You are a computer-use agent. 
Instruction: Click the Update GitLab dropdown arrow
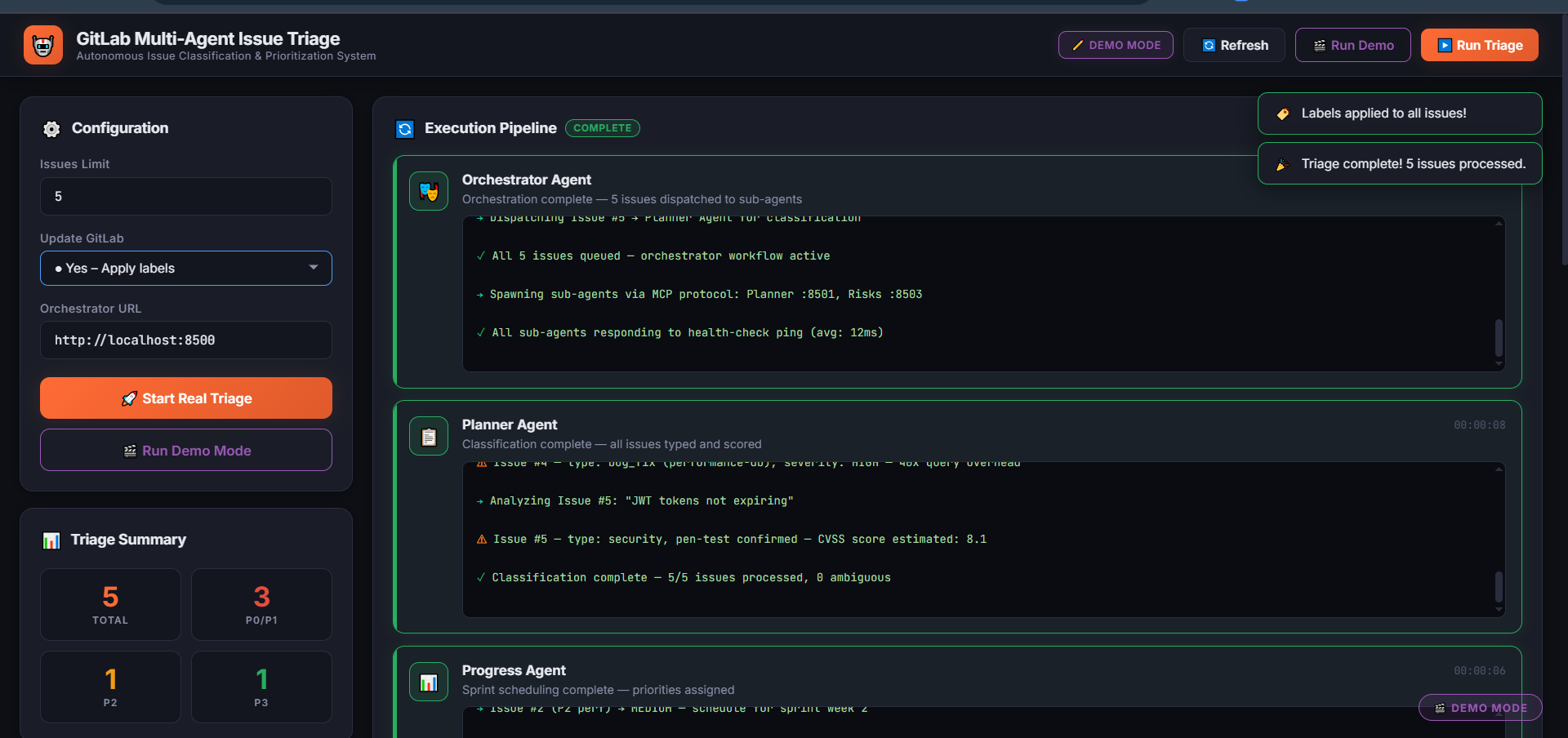pyautogui.click(x=314, y=268)
